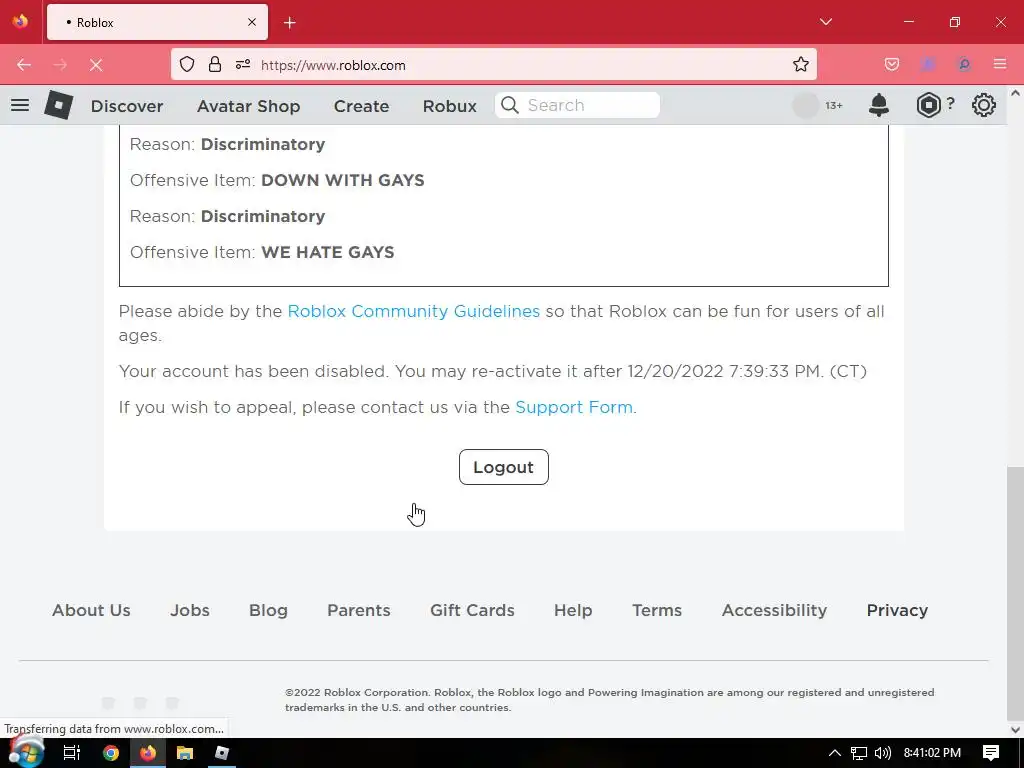This screenshot has width=1024, height=768.
Task: Click the purple extension icon in toolbar
Action: point(928,65)
